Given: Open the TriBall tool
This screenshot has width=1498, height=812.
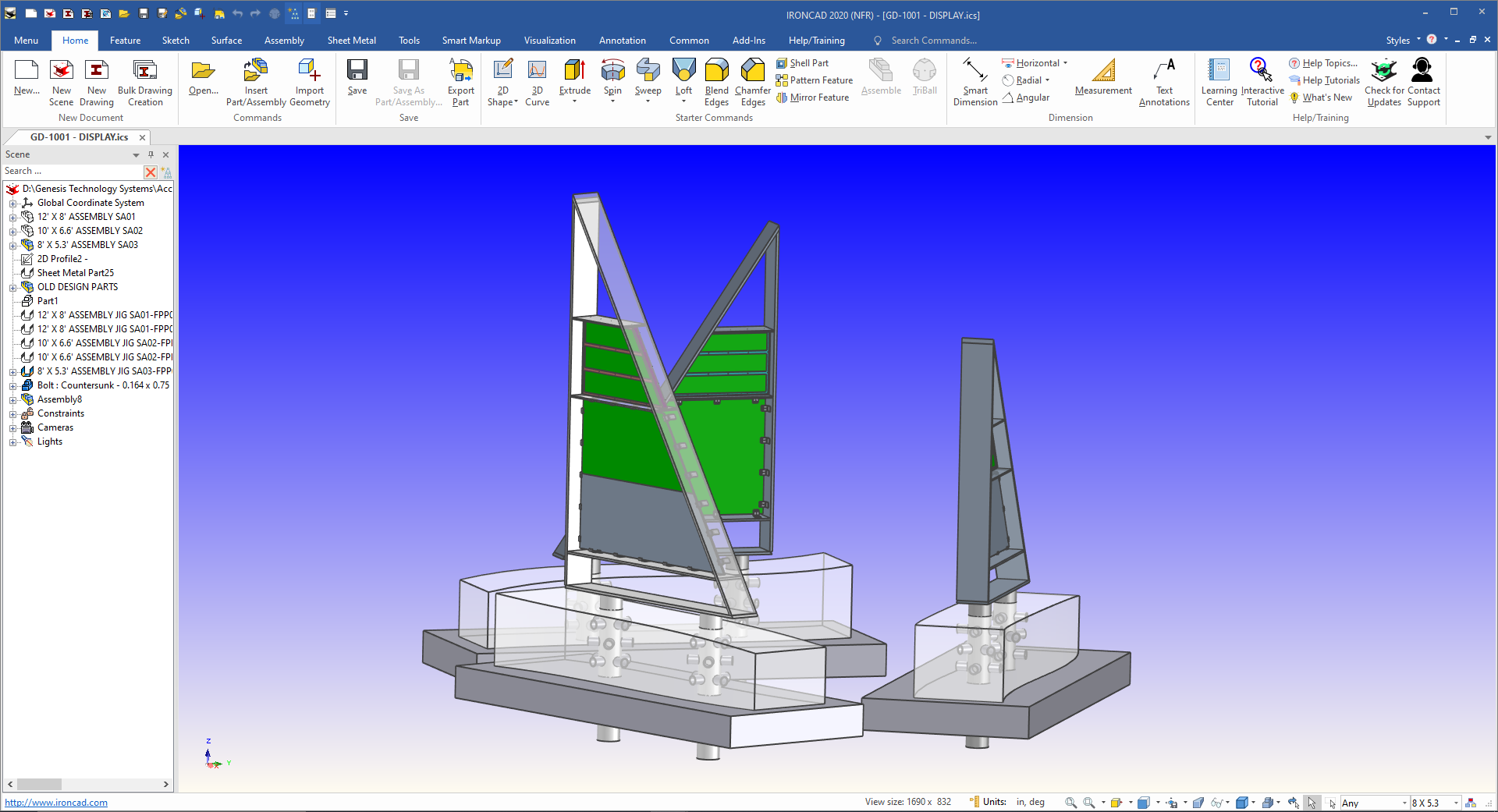Looking at the screenshot, I should coord(925,78).
